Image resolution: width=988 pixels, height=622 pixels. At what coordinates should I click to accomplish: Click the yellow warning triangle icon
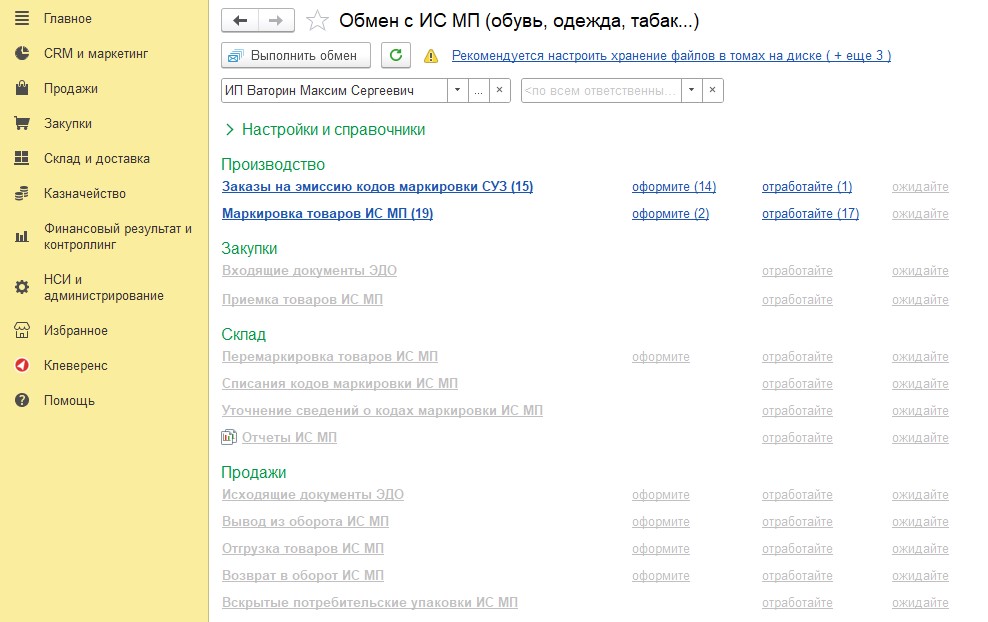point(430,56)
